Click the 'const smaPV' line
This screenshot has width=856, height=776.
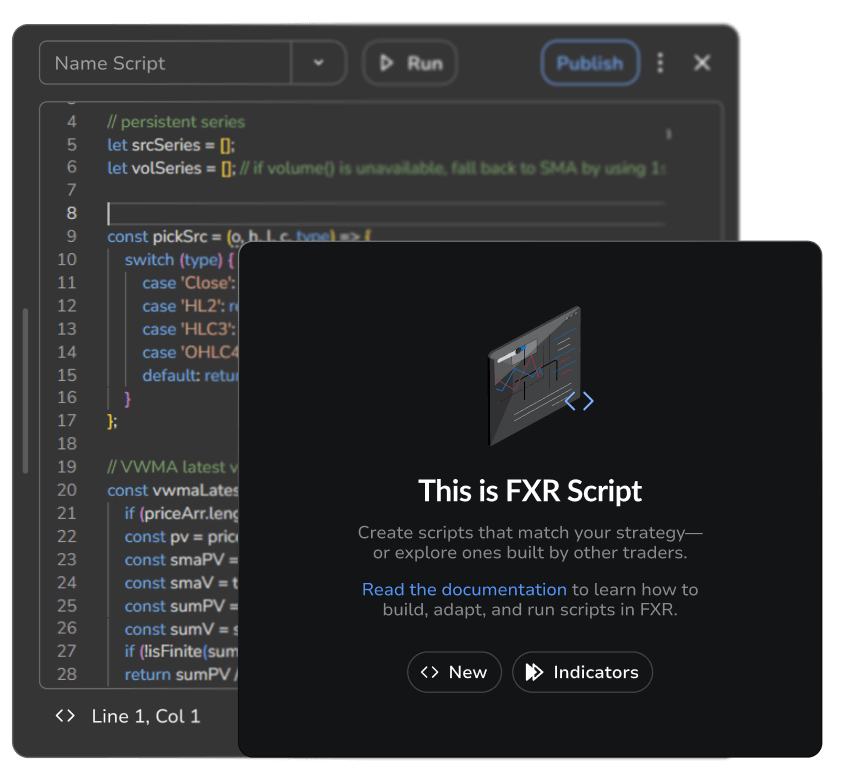(x=181, y=560)
